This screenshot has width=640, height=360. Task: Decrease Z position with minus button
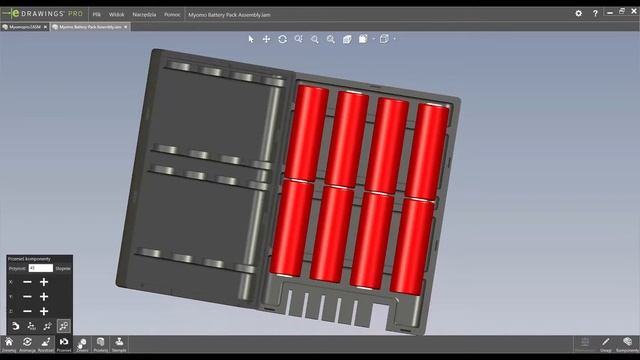27,311
